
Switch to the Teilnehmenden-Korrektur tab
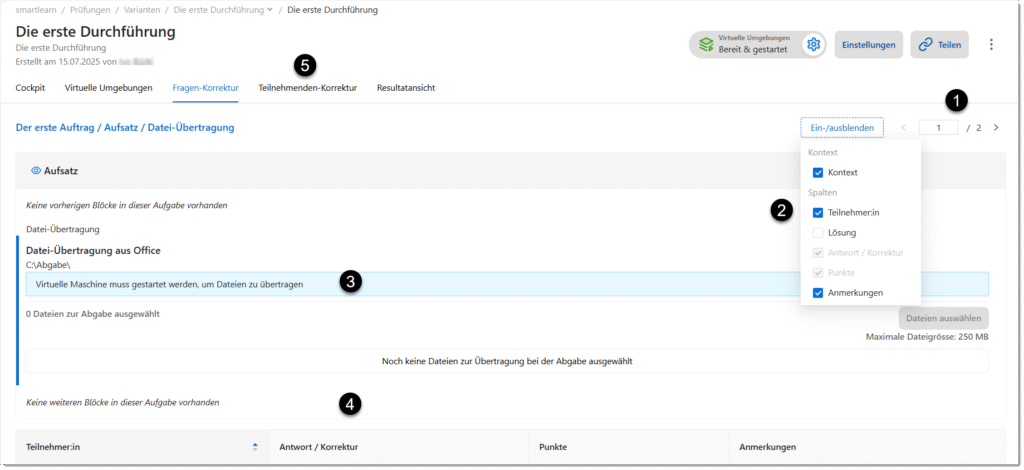point(307,88)
